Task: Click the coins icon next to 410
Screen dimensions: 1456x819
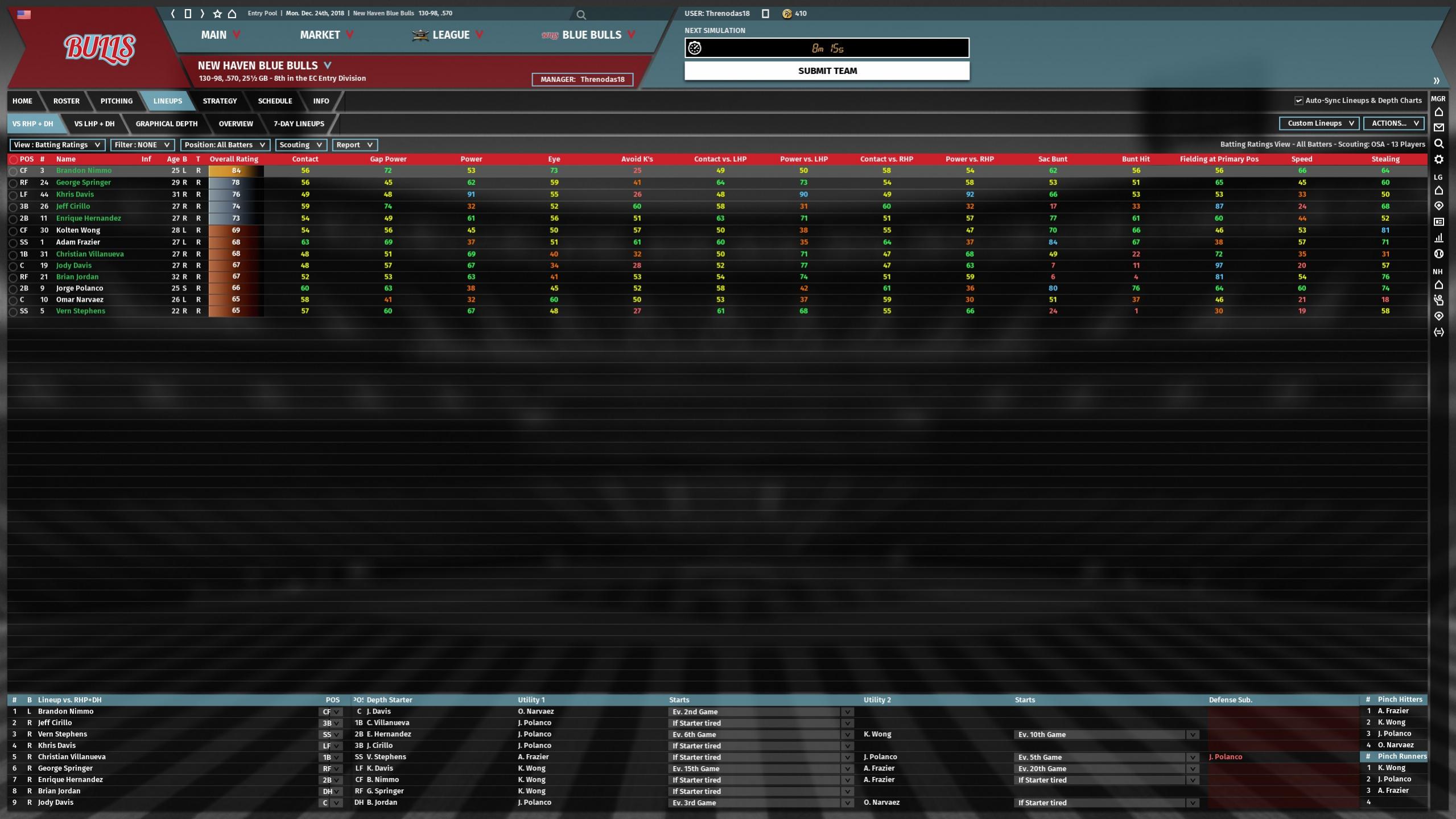Action: 787,14
